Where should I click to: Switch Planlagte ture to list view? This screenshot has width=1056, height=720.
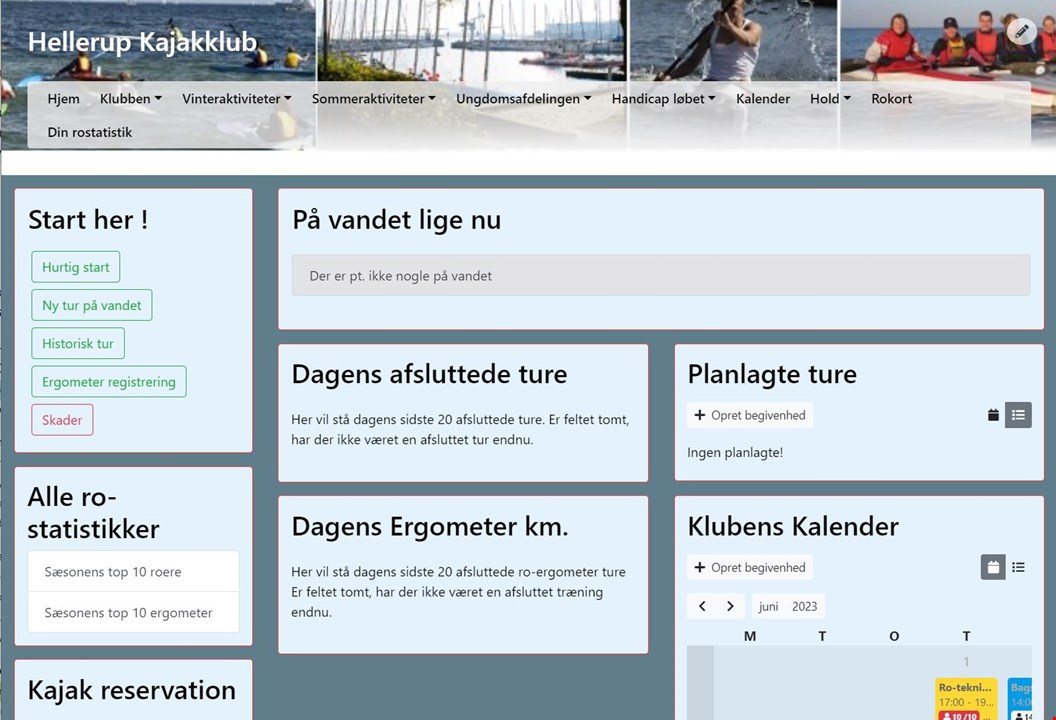[1018, 415]
